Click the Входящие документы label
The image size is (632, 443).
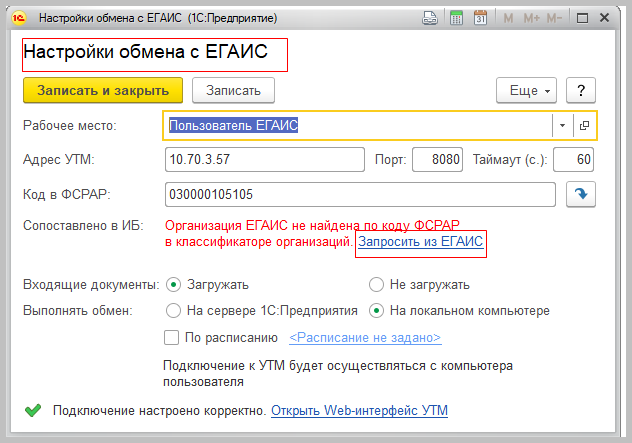(91, 285)
